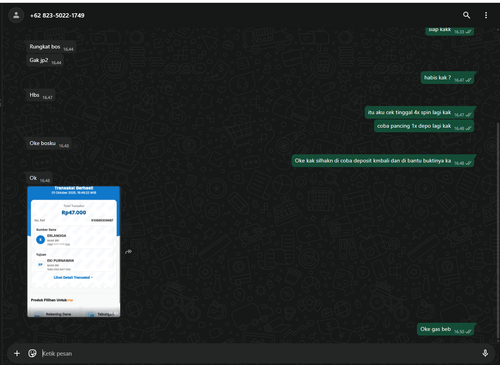Open the three-dot chat menu
The image size is (500, 365).
tap(486, 15)
